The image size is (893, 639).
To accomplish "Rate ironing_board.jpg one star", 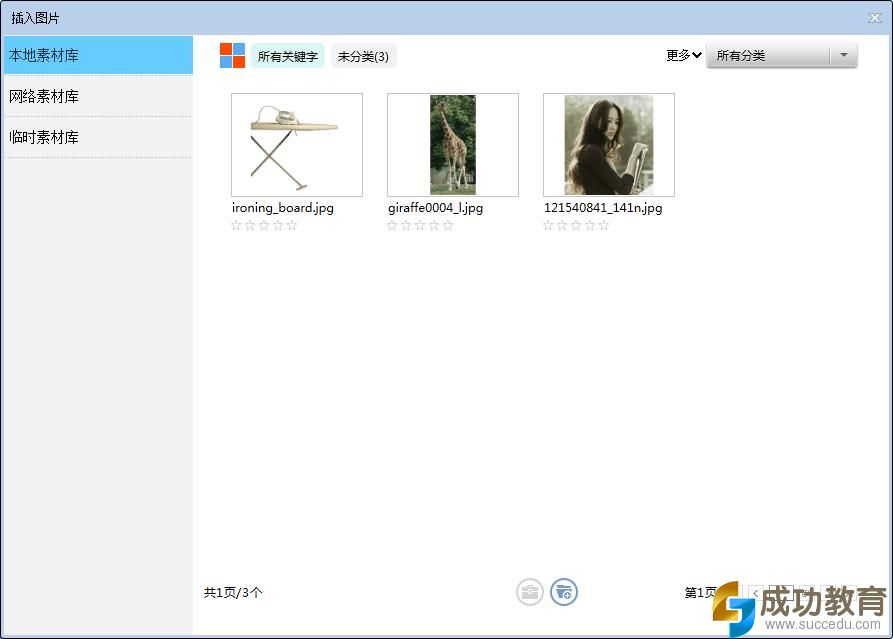I will click(x=236, y=226).
